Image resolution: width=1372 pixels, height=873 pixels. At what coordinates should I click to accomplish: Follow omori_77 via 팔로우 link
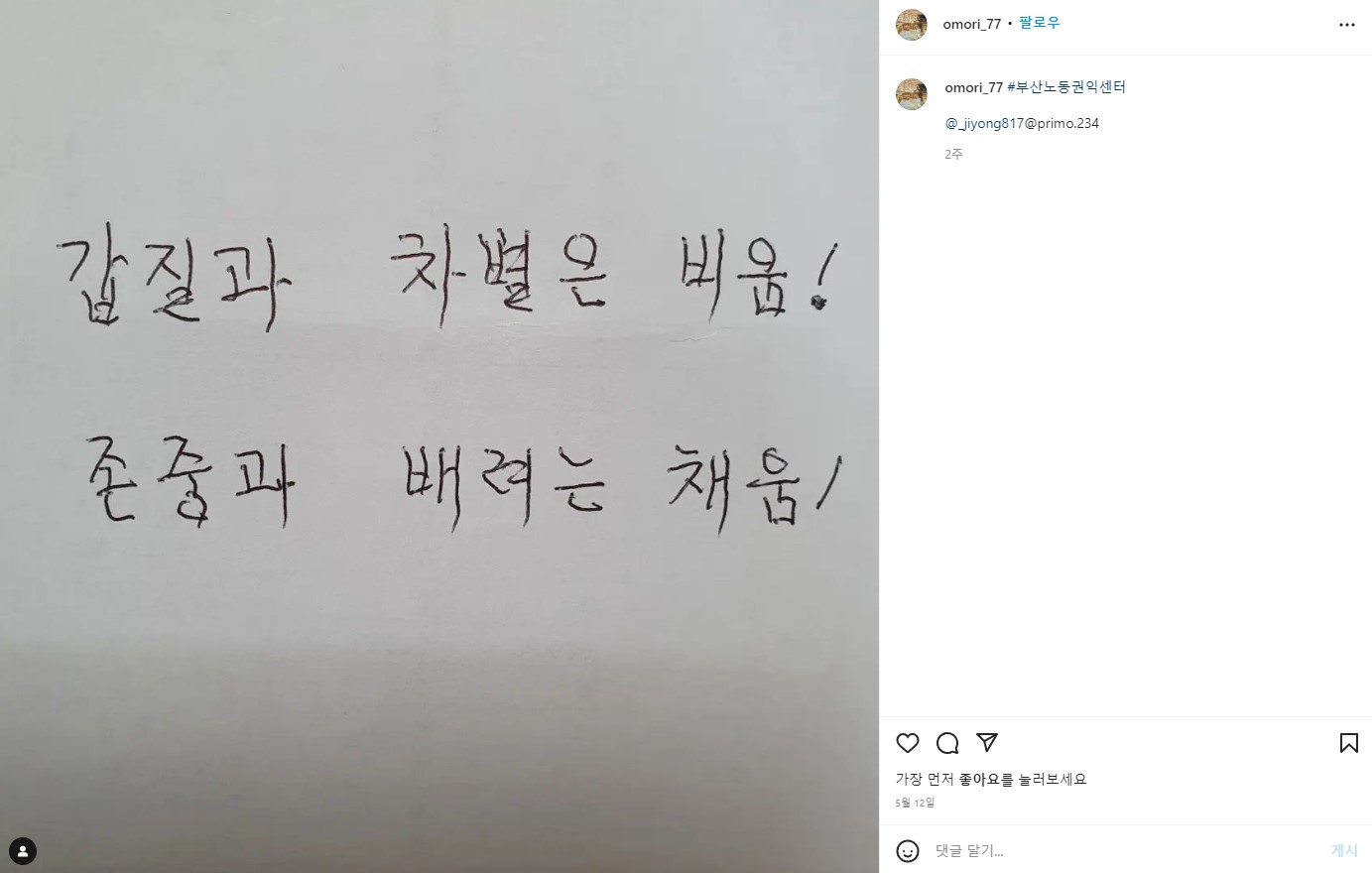point(1040,23)
